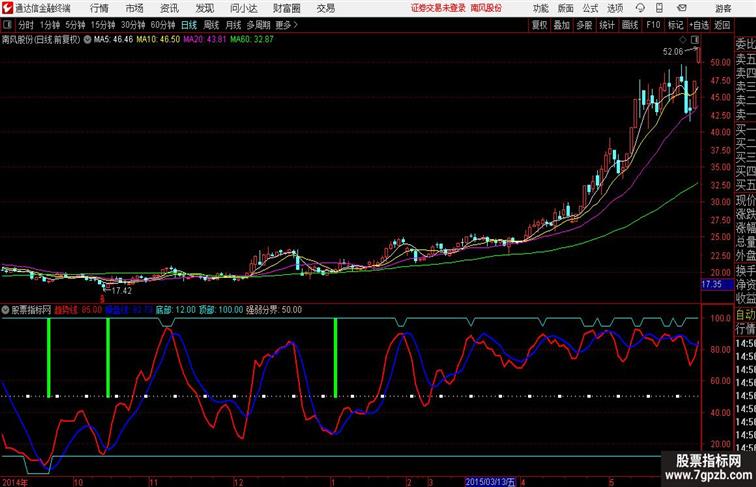This screenshot has height=487, width=756.
Task: Switch to 分时 chart period
Action: point(26,25)
